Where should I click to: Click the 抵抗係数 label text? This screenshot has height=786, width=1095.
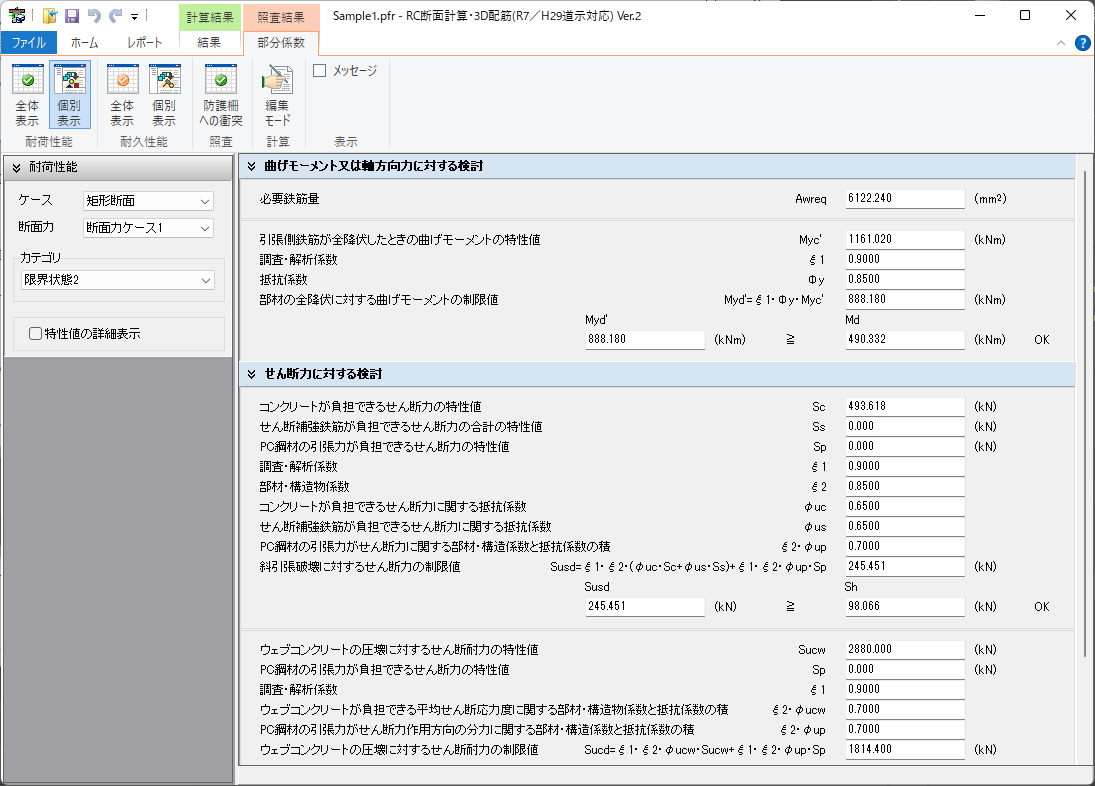click(x=284, y=279)
